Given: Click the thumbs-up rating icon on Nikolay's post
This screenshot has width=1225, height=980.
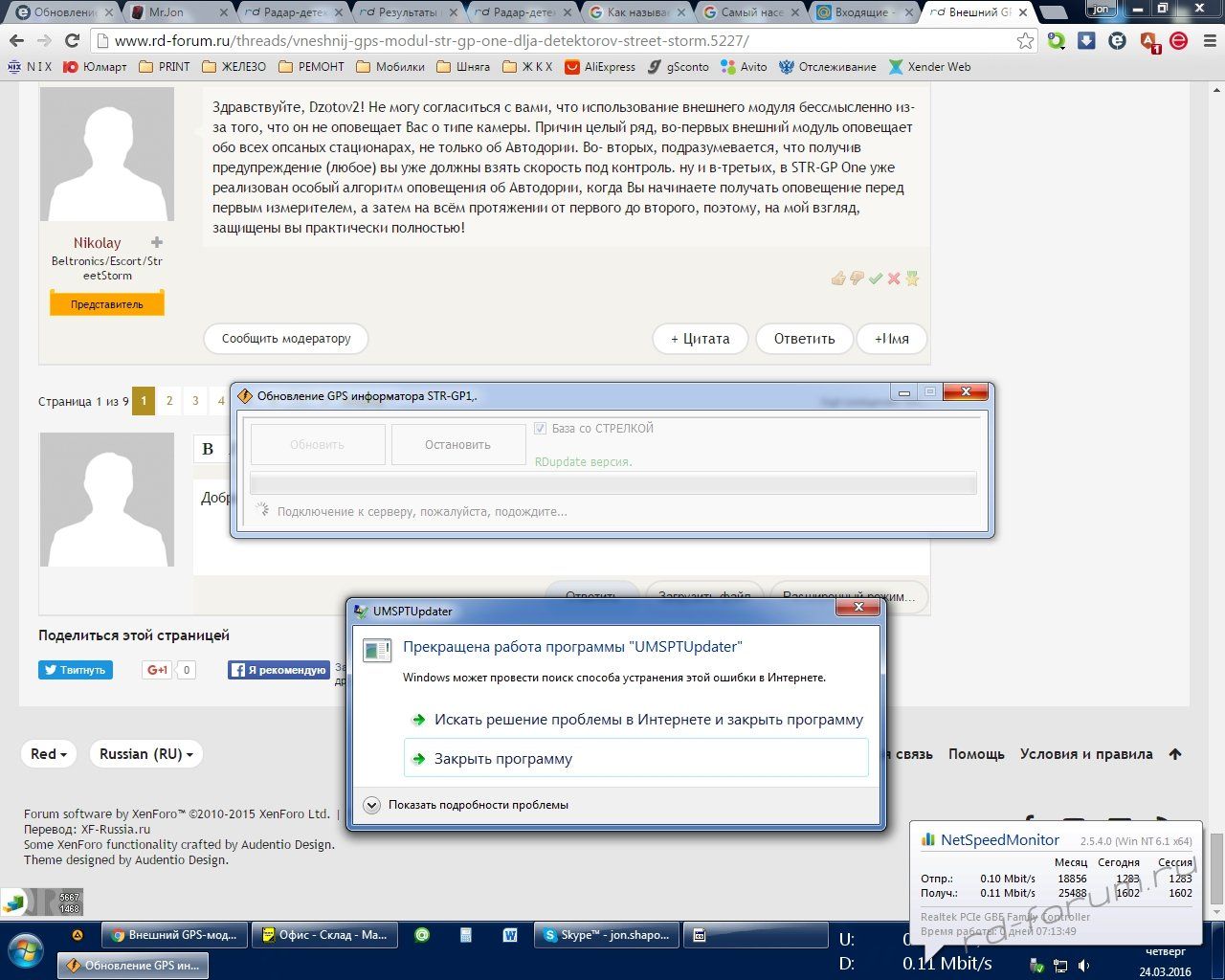Looking at the screenshot, I should (x=838, y=278).
